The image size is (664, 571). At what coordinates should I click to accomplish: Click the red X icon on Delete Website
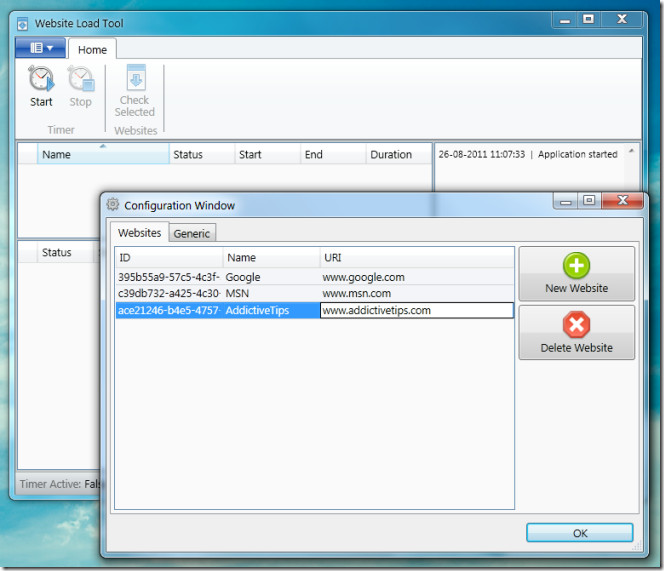coord(576,324)
